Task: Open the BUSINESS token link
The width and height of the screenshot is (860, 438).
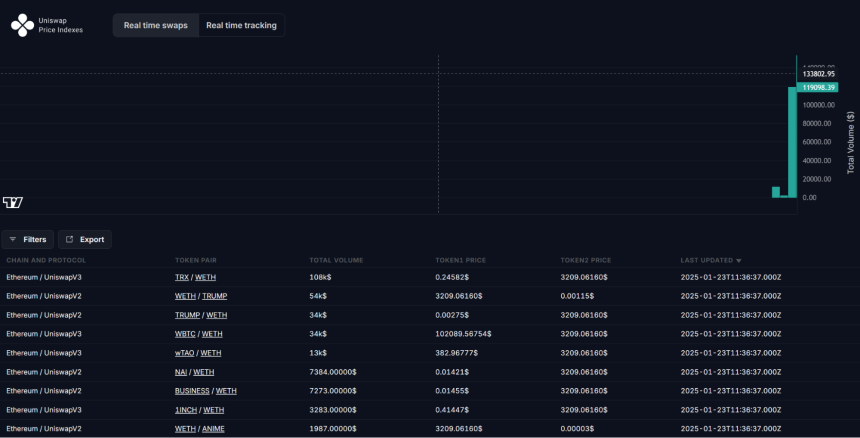Action: [x=192, y=391]
